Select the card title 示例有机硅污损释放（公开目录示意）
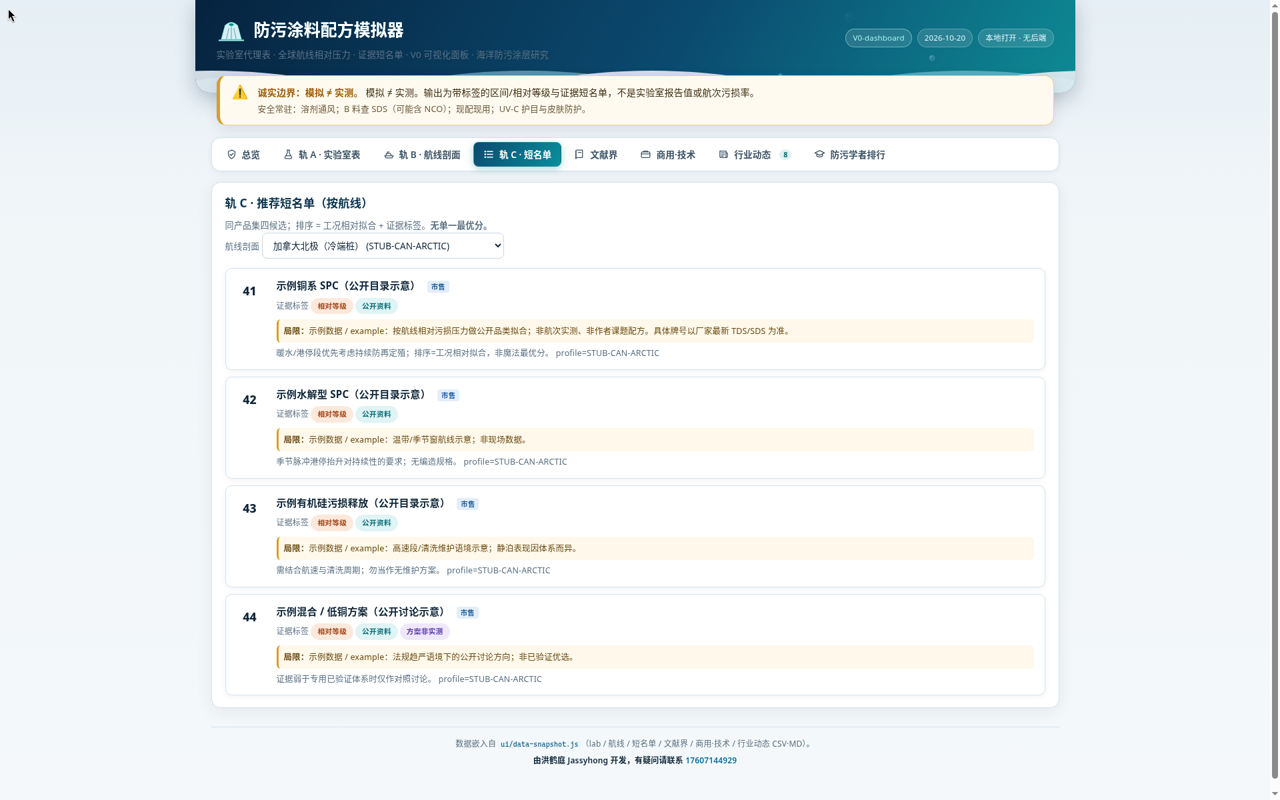 pyautogui.click(x=361, y=504)
